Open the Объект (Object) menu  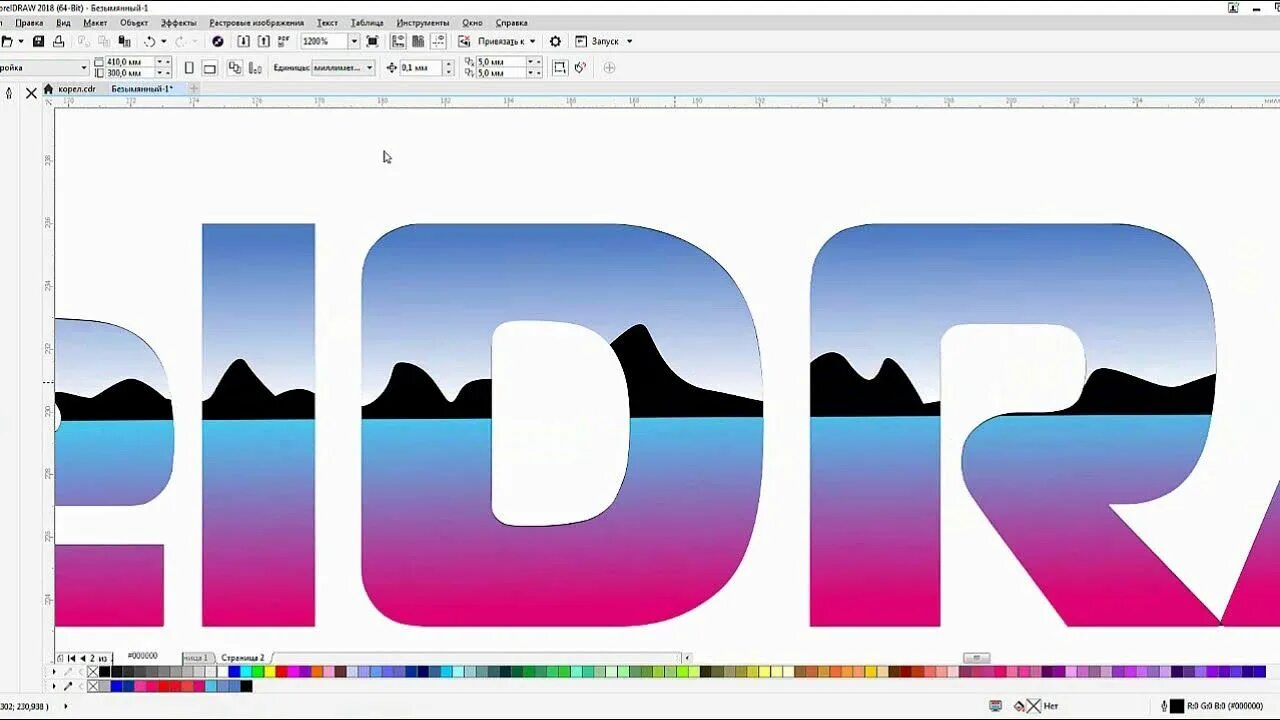[134, 22]
